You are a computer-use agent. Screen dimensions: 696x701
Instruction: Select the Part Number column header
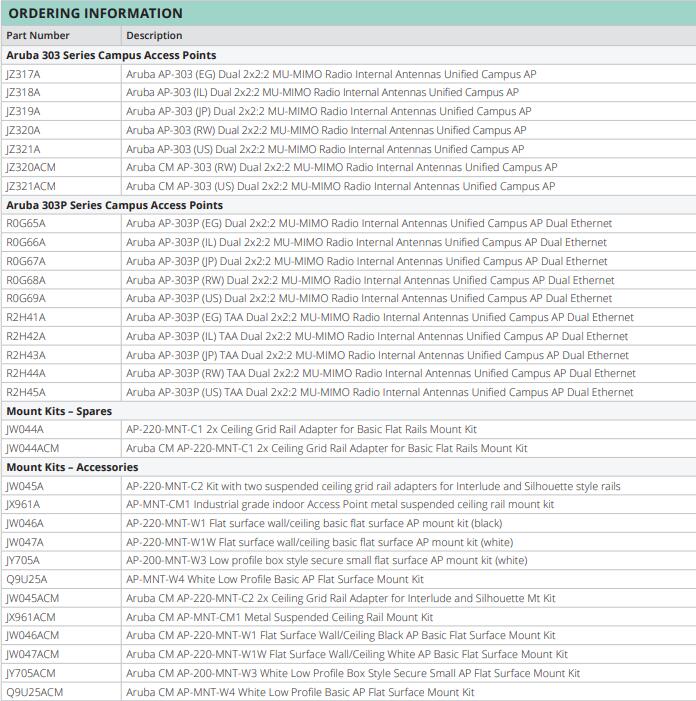point(38,35)
